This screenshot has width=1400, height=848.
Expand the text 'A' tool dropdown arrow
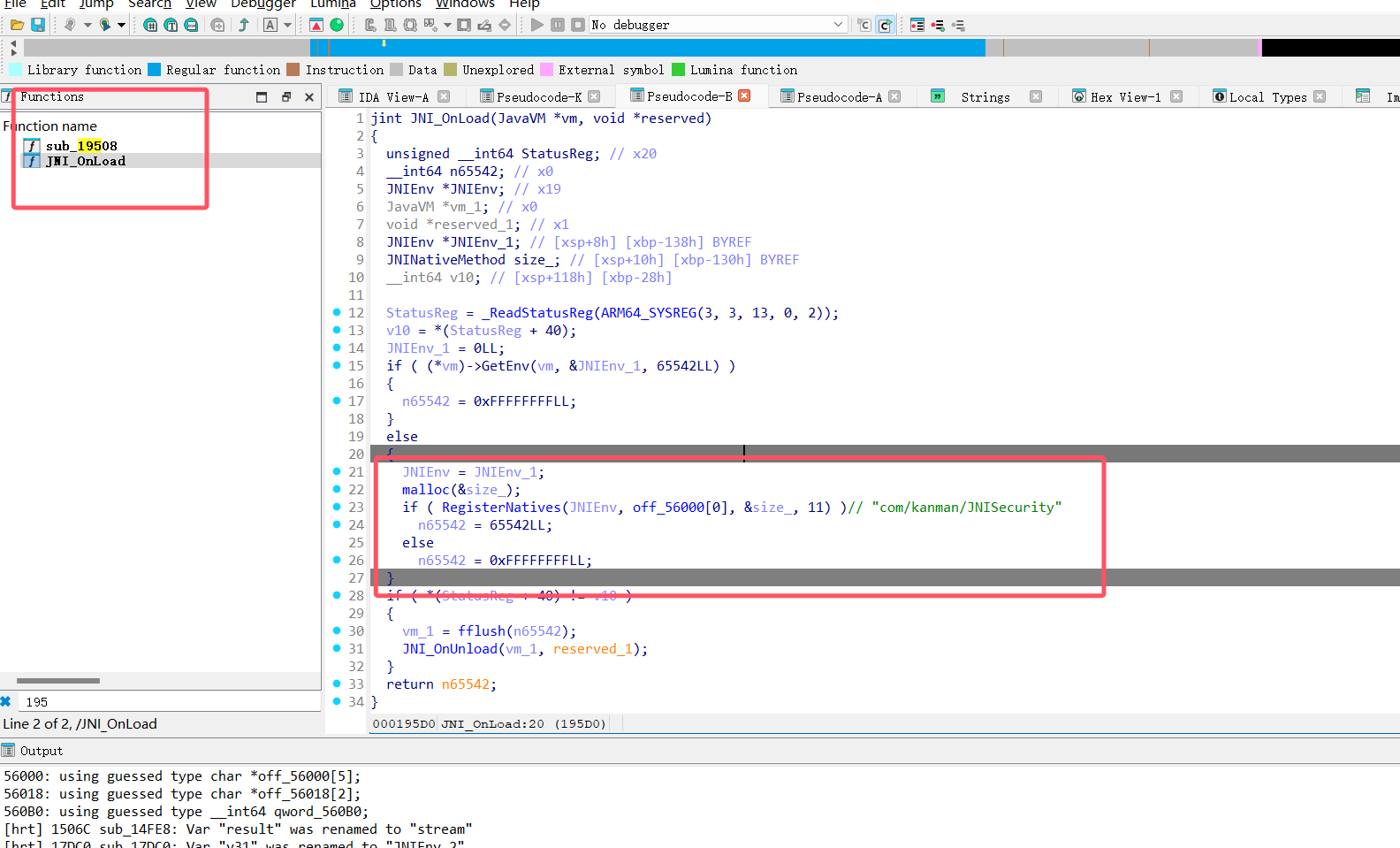pos(288,25)
